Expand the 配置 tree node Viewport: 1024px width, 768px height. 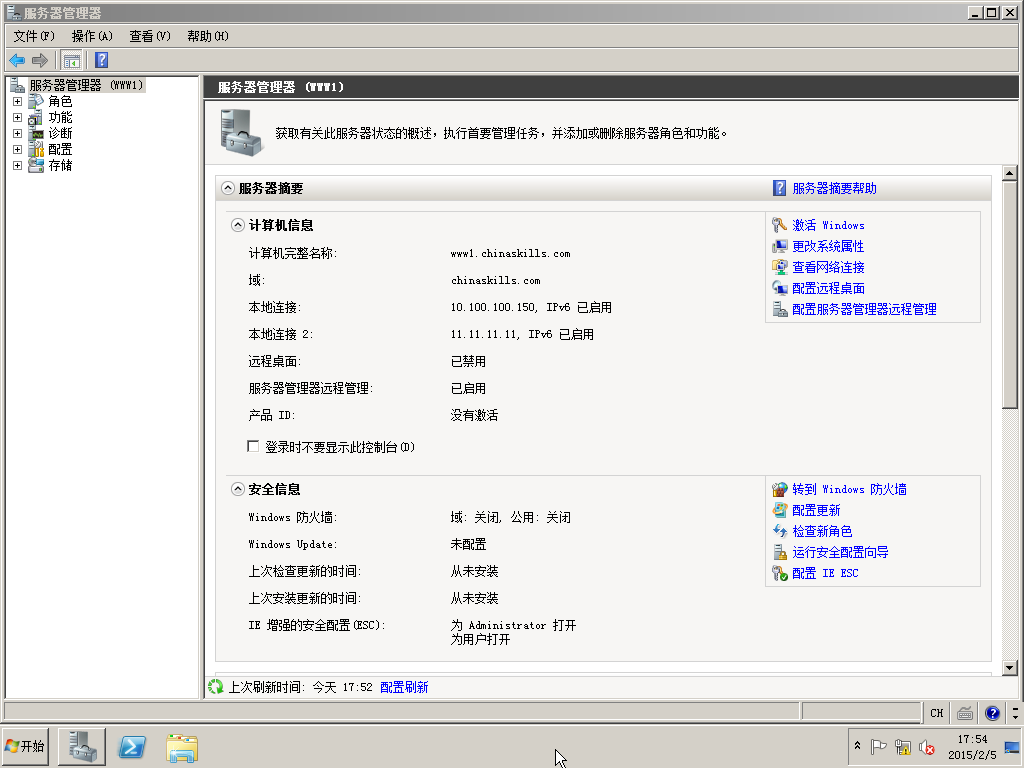(18, 150)
